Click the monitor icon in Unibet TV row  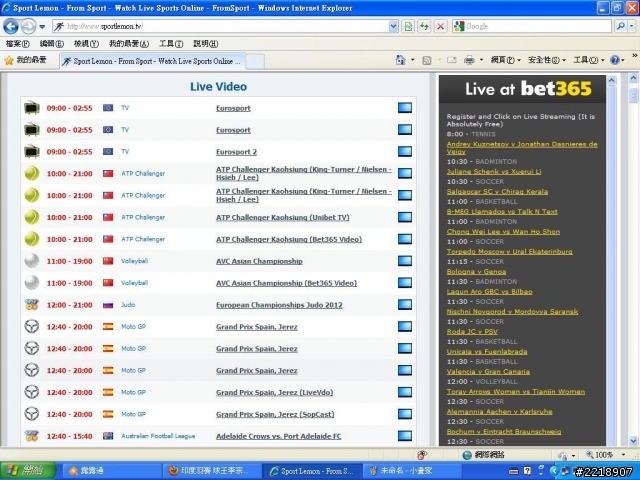point(404,217)
